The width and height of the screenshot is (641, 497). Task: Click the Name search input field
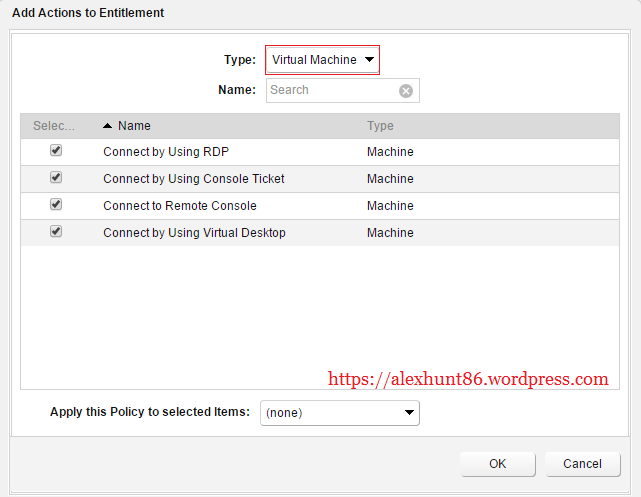(x=343, y=90)
